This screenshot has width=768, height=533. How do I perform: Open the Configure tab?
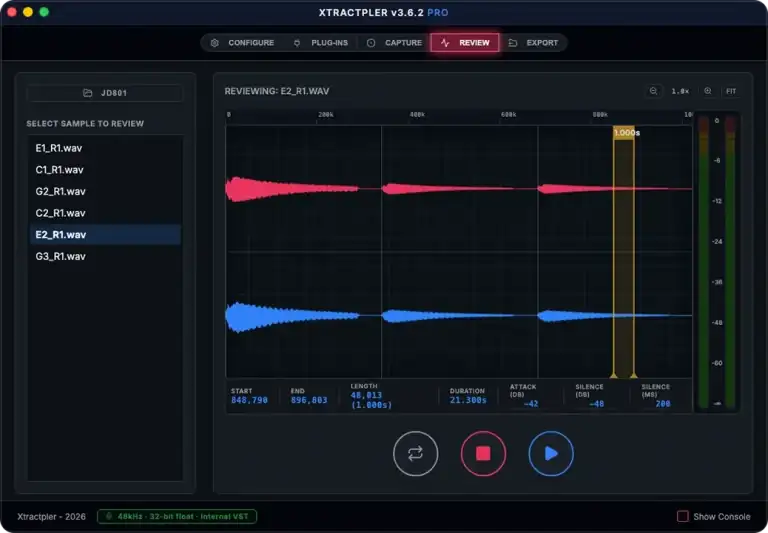pos(242,43)
